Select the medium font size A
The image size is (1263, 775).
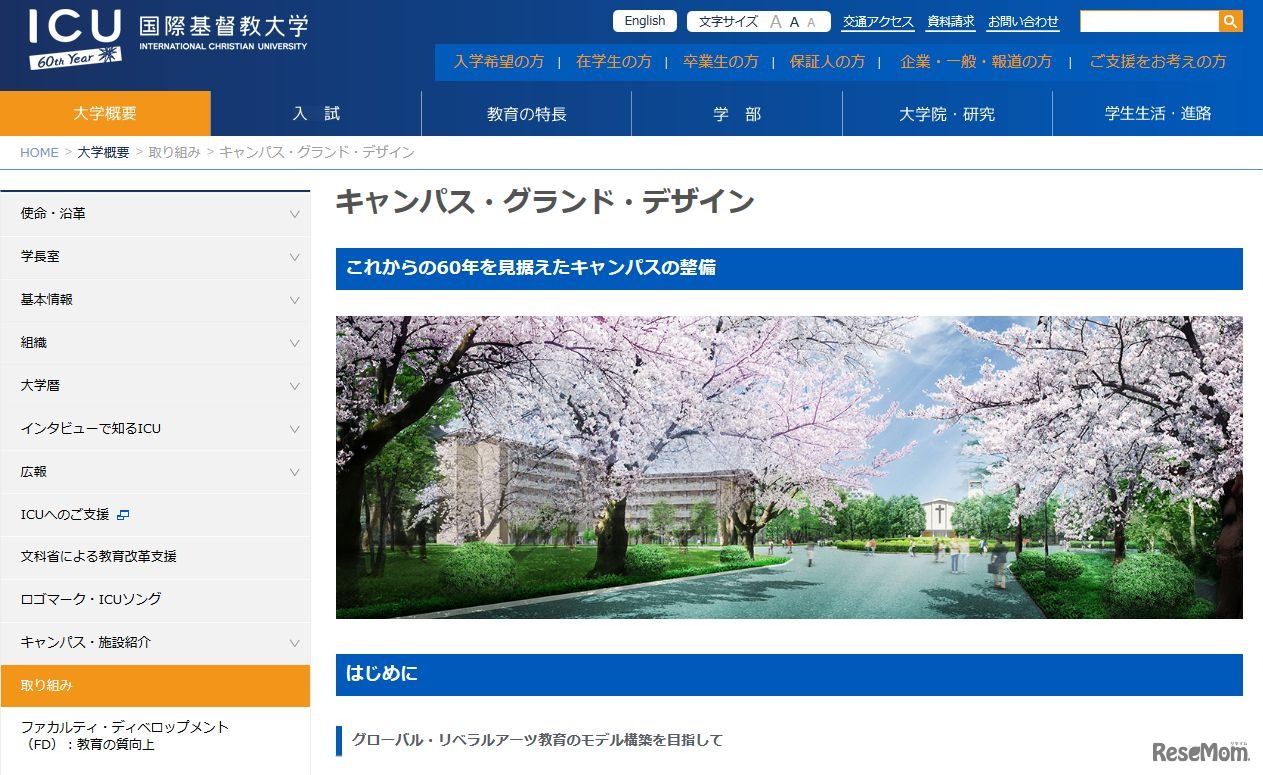click(x=794, y=22)
